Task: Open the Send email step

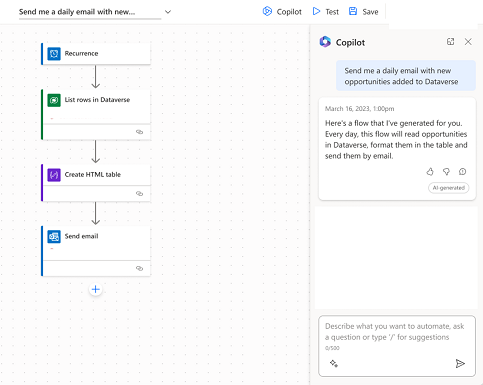Action: 96,251
